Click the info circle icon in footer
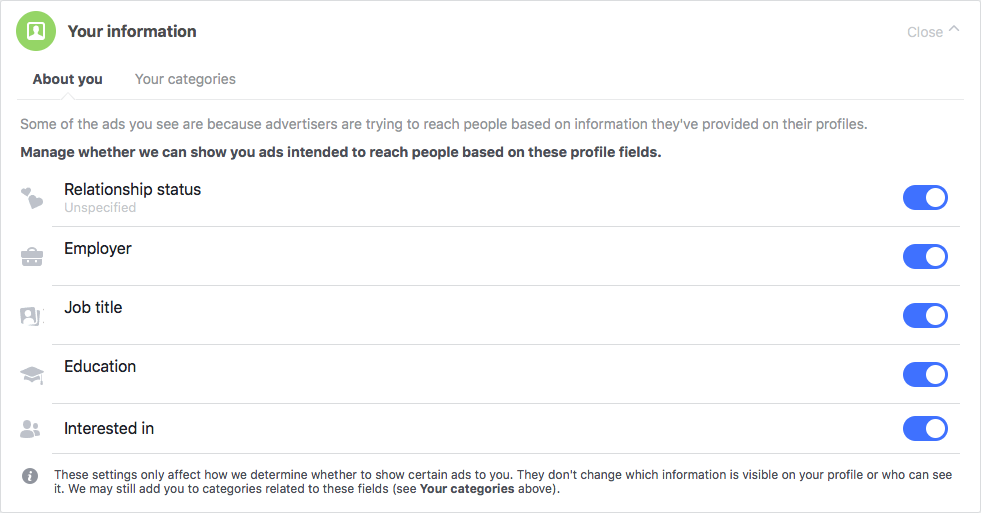The image size is (981, 513). click(x=31, y=475)
